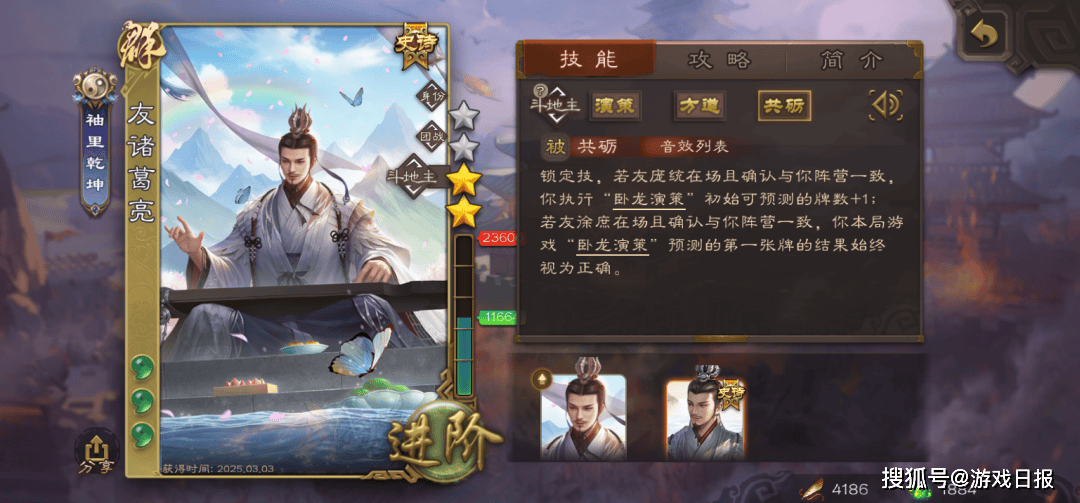Select the 团战 mode diamond
This screenshot has height=503, width=1080.
point(433,136)
